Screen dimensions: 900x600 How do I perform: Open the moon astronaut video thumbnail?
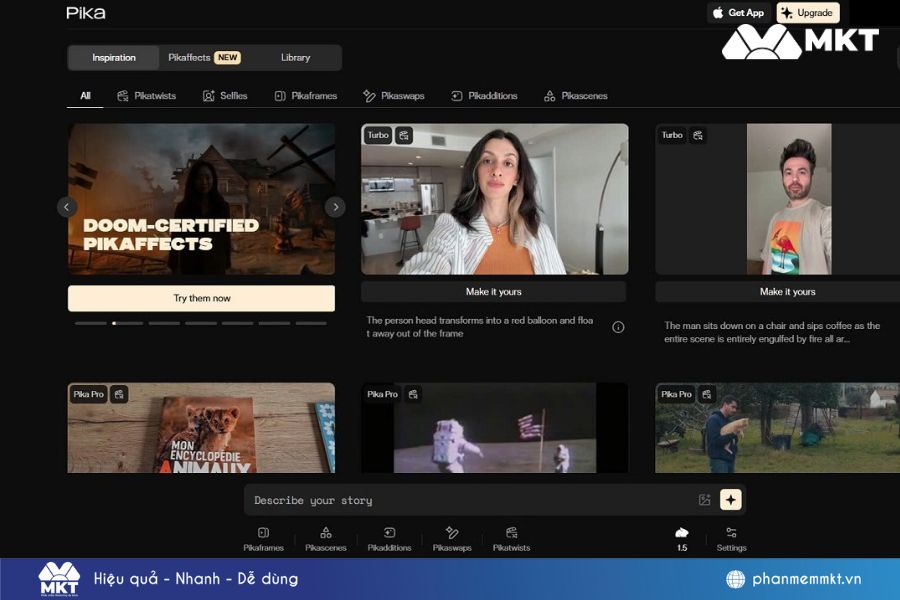[495, 428]
